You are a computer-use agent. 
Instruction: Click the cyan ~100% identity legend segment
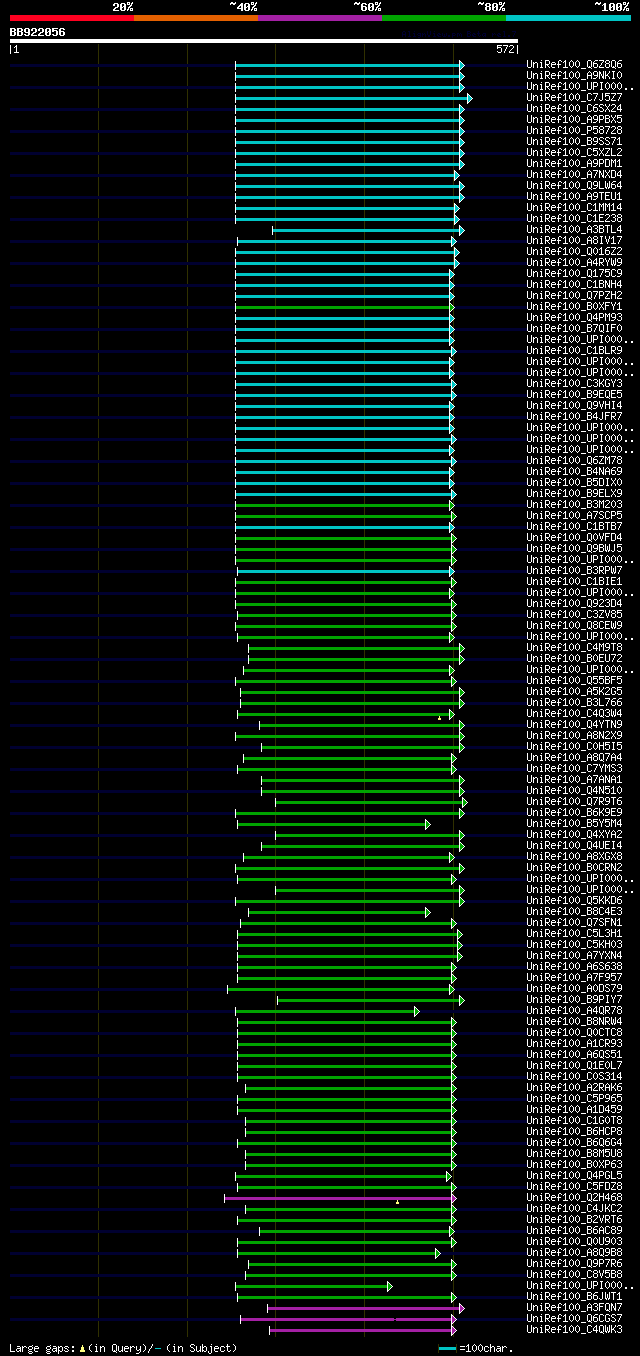point(568,18)
